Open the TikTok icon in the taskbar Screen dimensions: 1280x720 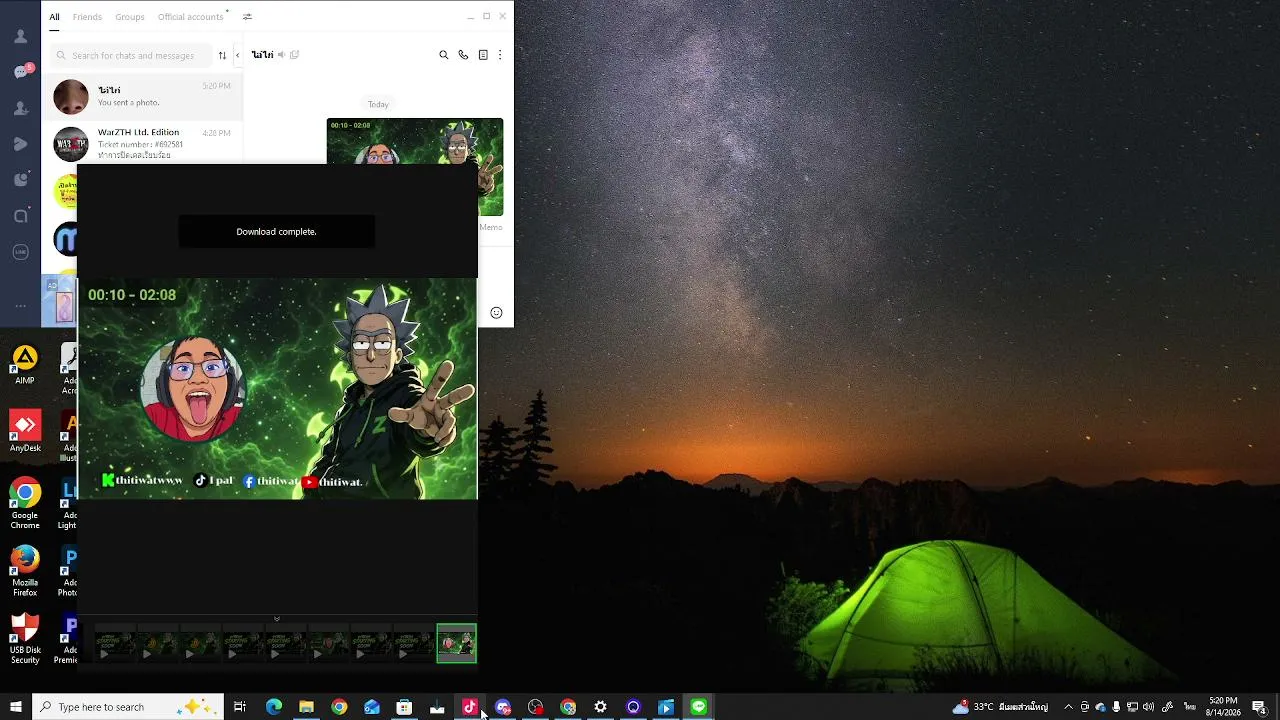pyautogui.click(x=470, y=707)
